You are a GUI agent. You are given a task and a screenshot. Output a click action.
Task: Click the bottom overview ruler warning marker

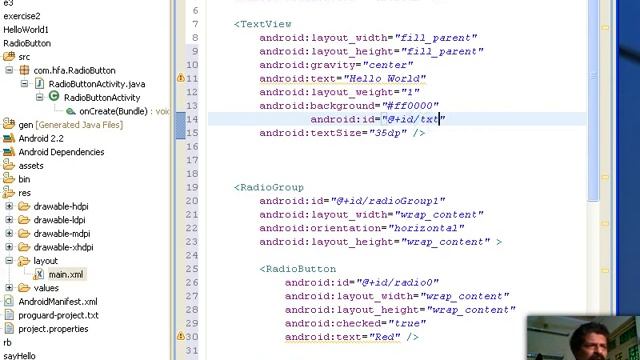coord(605,270)
